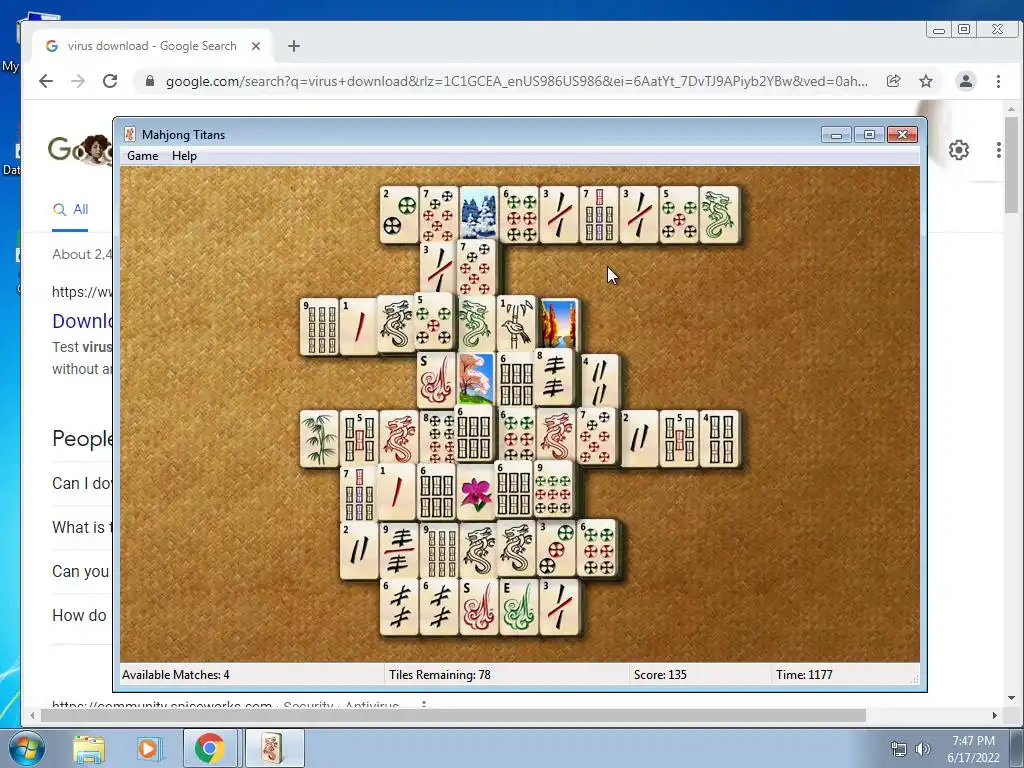This screenshot has width=1024, height=768.
Task: Click the 6 circles tile right of 3 circles
Action: (x=598, y=548)
